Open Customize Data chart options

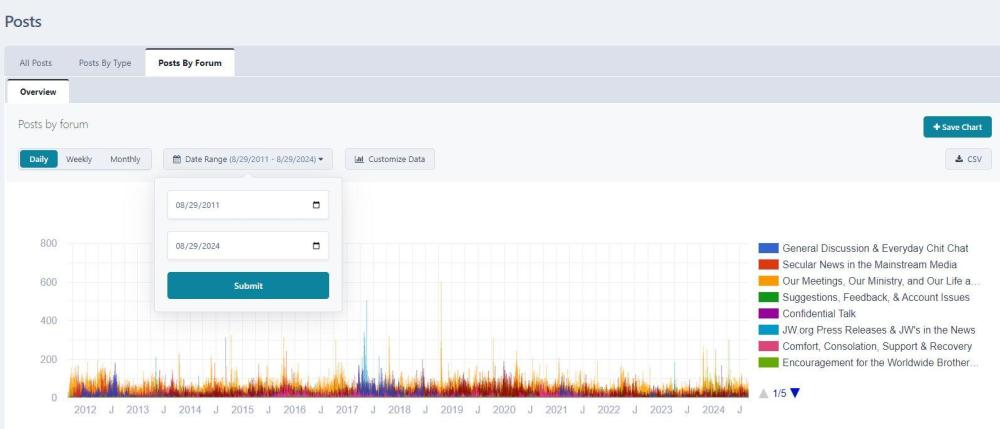click(390, 159)
